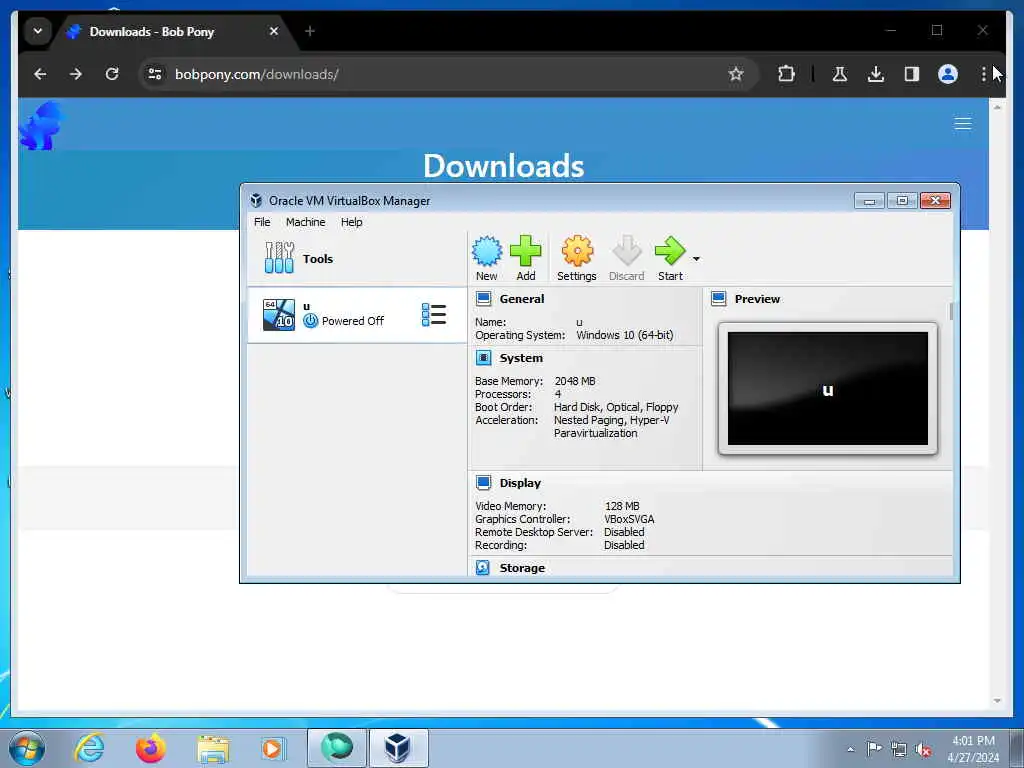This screenshot has width=1024, height=768.
Task: Toggle Chrome side panel icon
Action: [912, 74]
